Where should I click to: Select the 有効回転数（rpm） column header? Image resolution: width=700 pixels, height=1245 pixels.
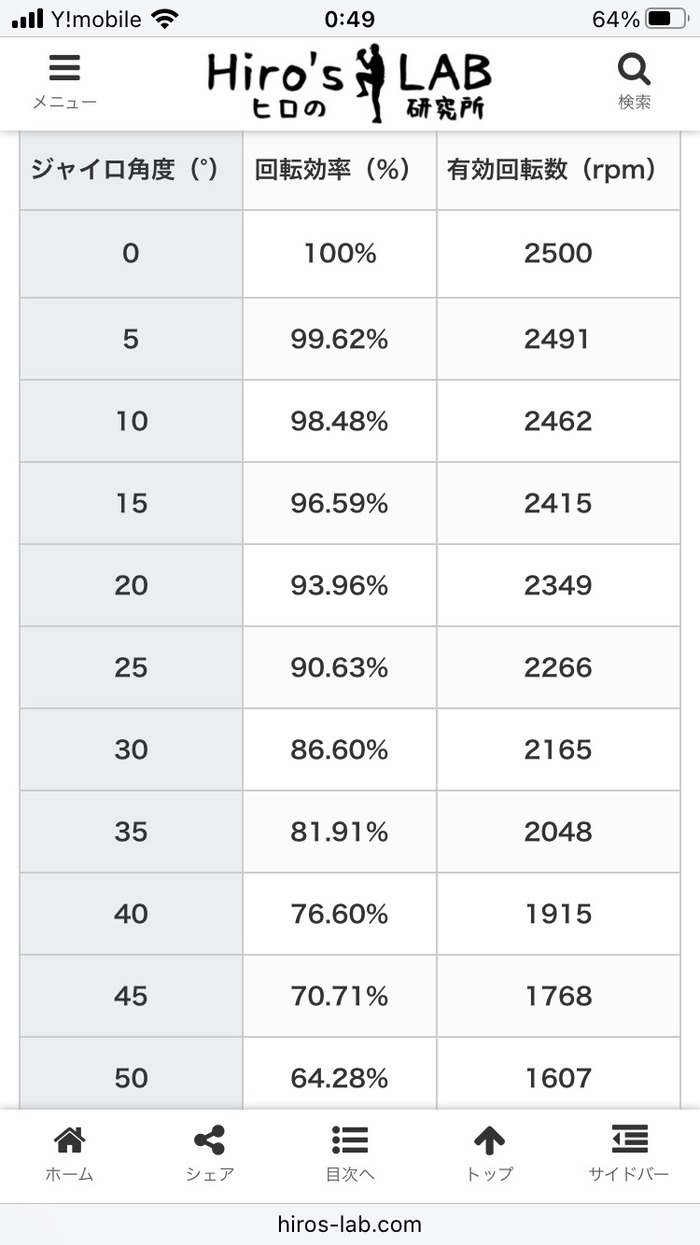point(558,169)
